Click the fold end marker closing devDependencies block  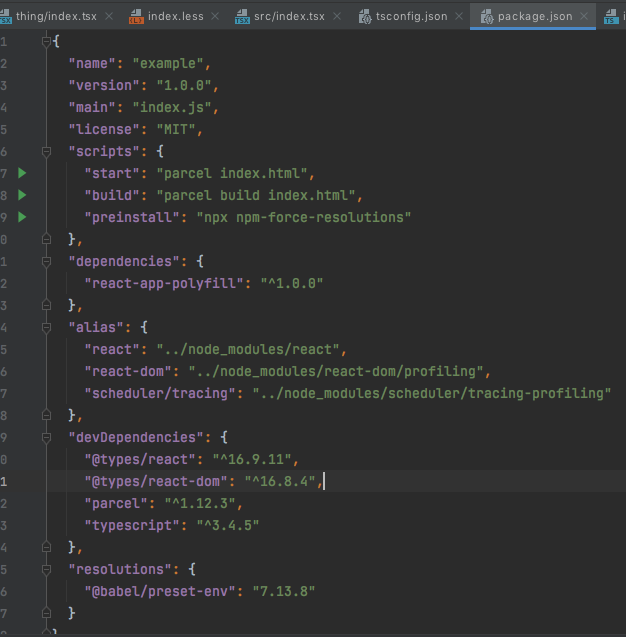(46, 547)
